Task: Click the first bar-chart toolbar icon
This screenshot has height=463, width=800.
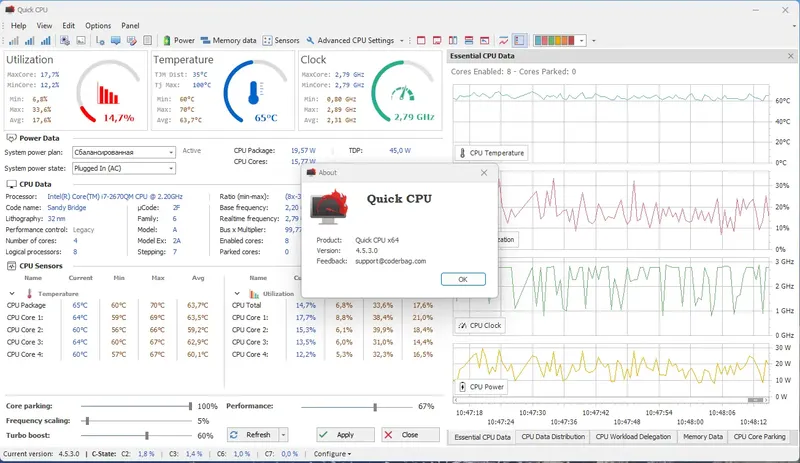Action: (14, 40)
